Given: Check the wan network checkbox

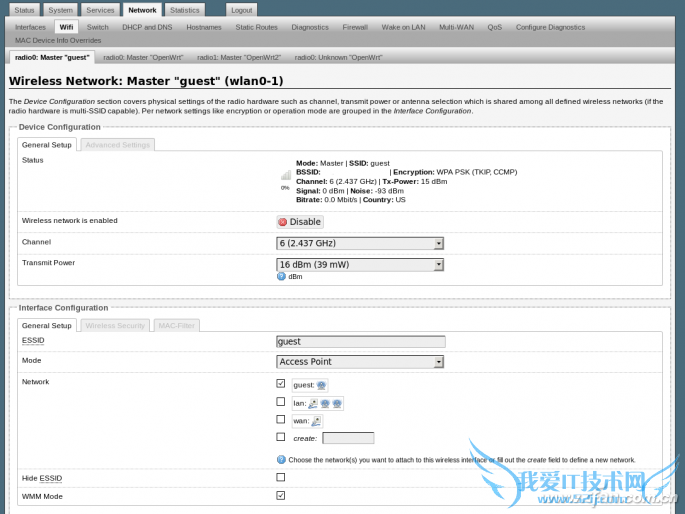Looking at the screenshot, I should [280, 419].
